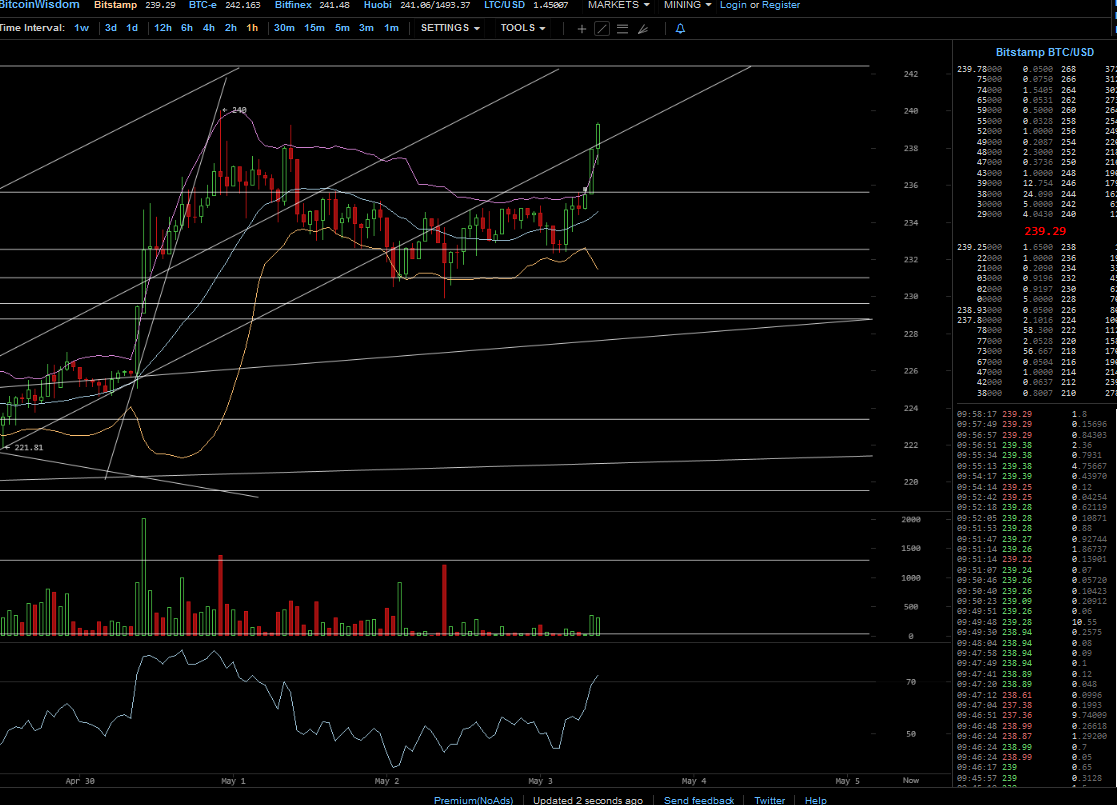Click the tallest green volume bar
Screen dimensions: 1117x805
coord(144,577)
